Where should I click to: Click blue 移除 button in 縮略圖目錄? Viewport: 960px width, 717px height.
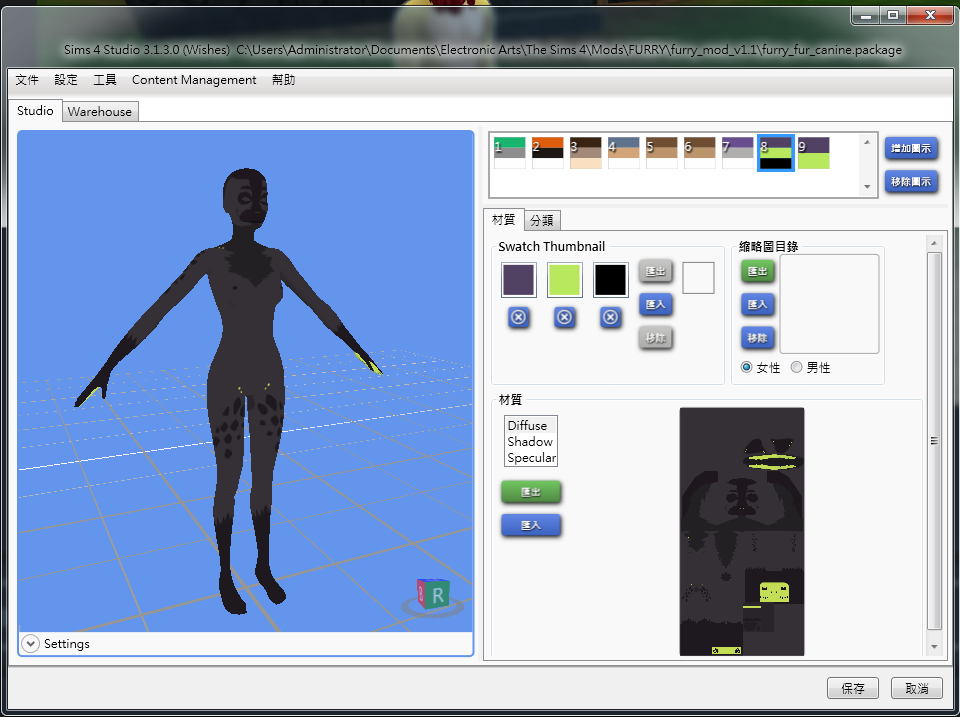coord(757,338)
